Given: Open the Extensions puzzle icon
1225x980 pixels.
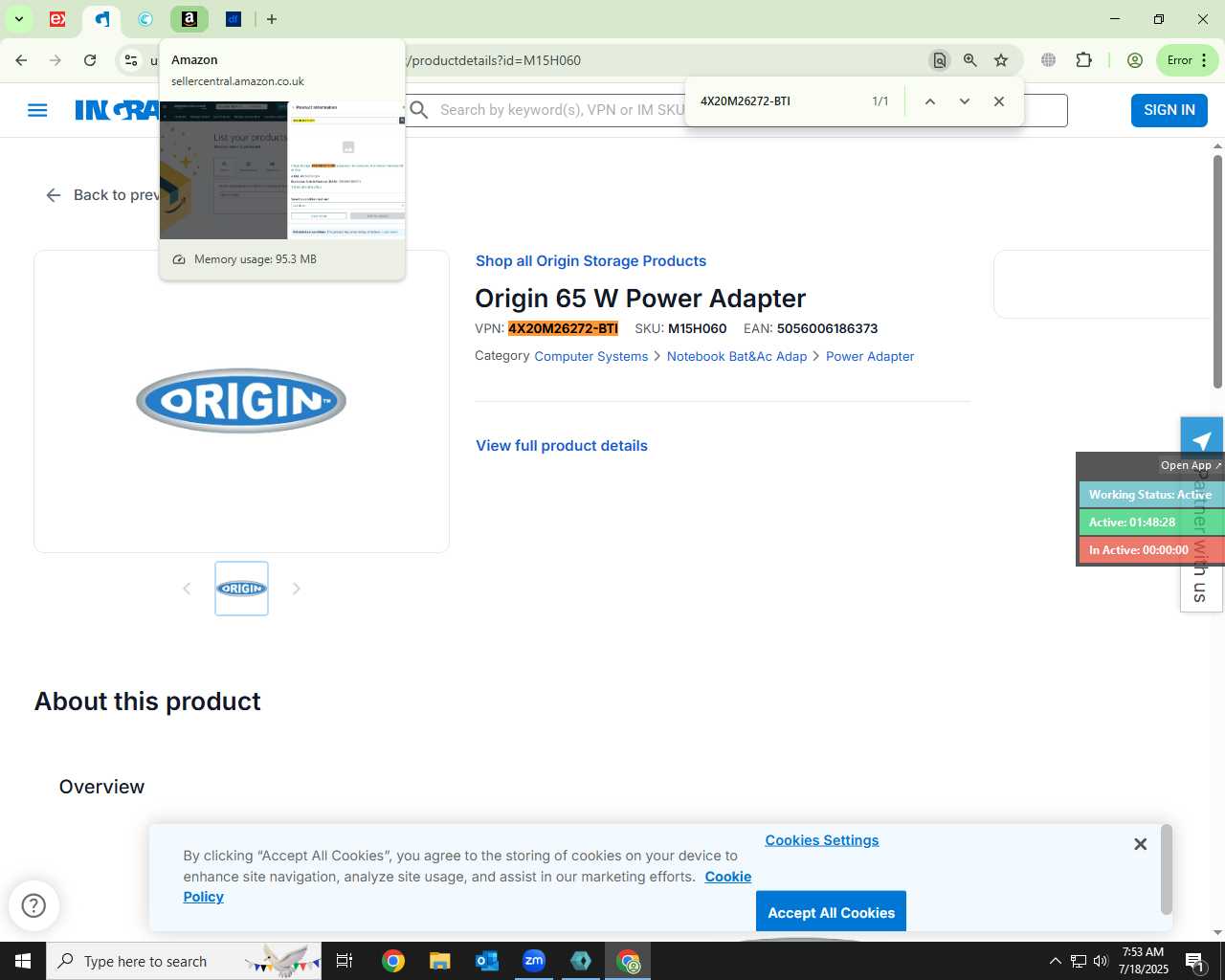Looking at the screenshot, I should click(1083, 60).
